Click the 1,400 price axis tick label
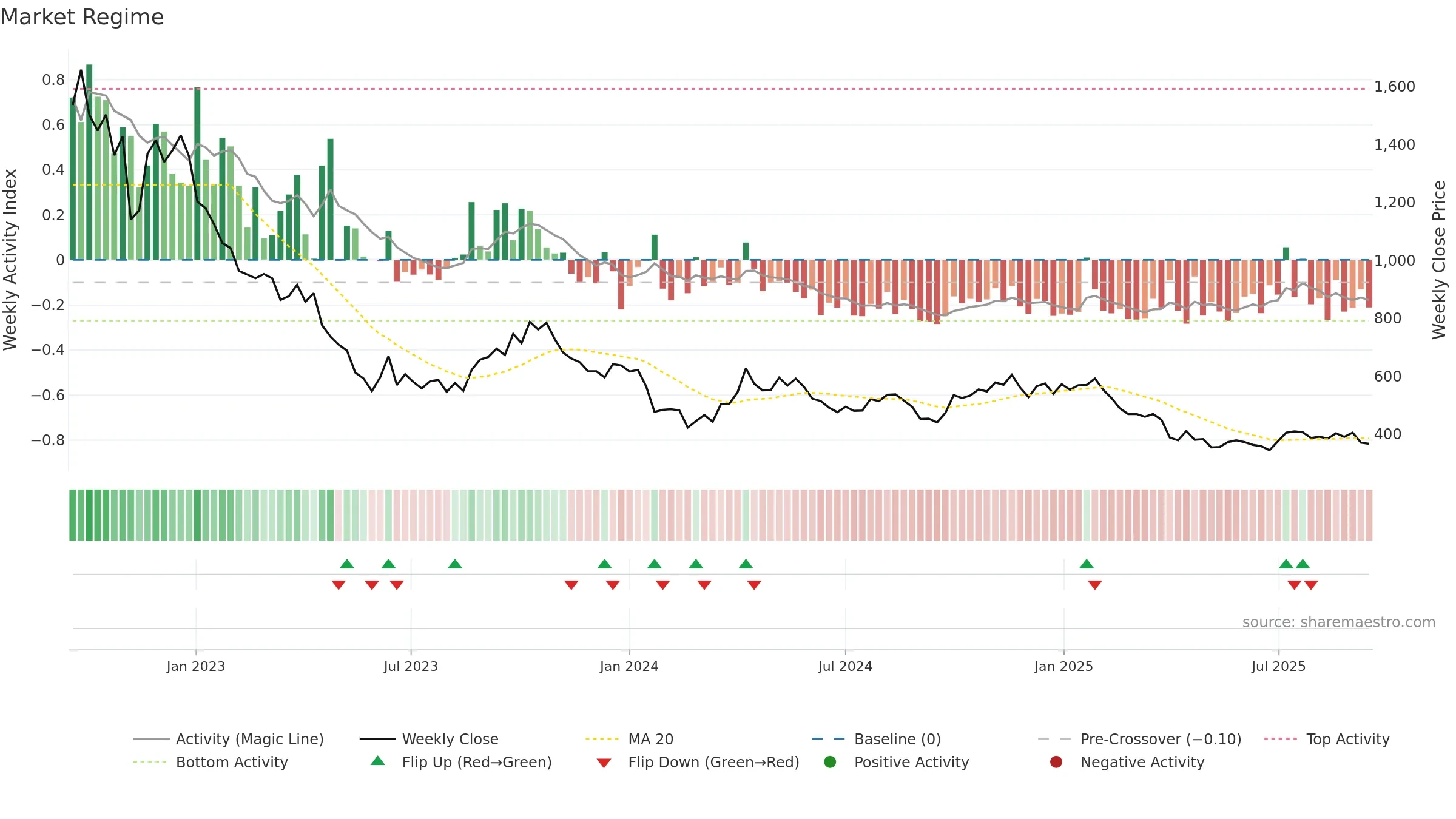 1394,144
